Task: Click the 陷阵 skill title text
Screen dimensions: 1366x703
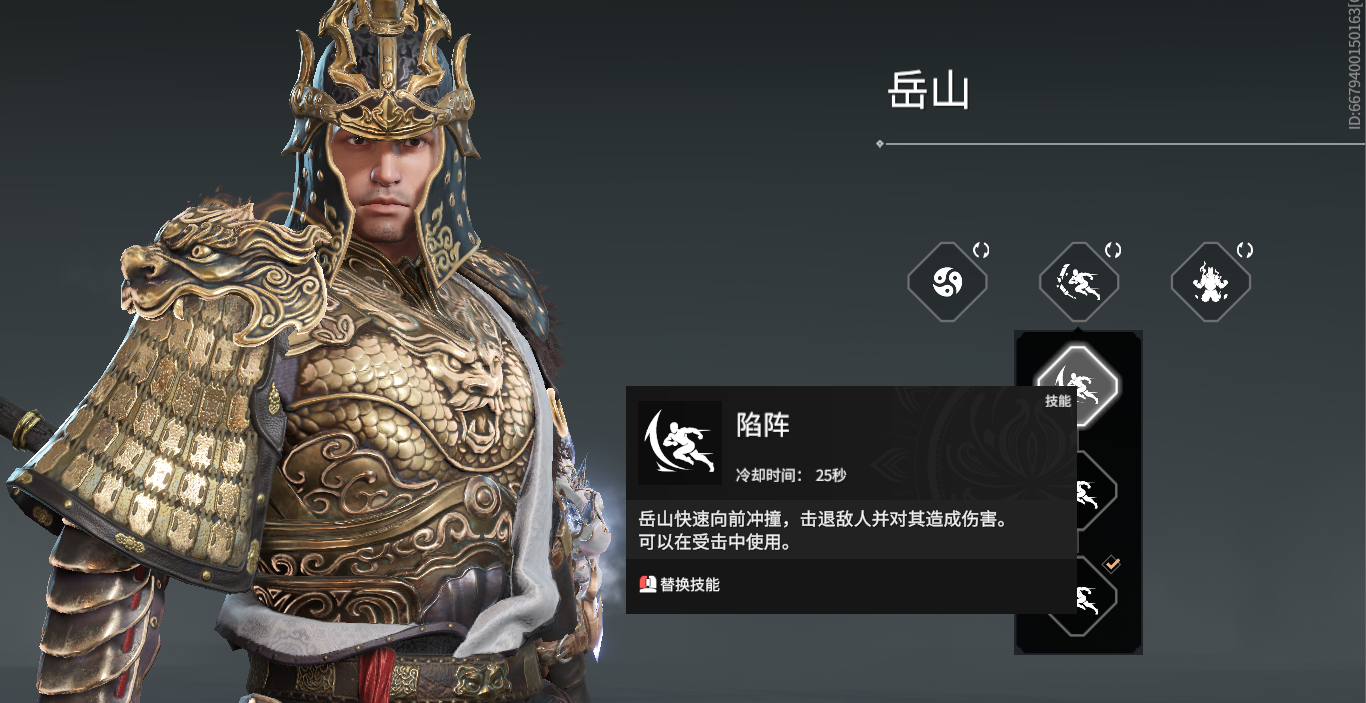Action: point(763,425)
